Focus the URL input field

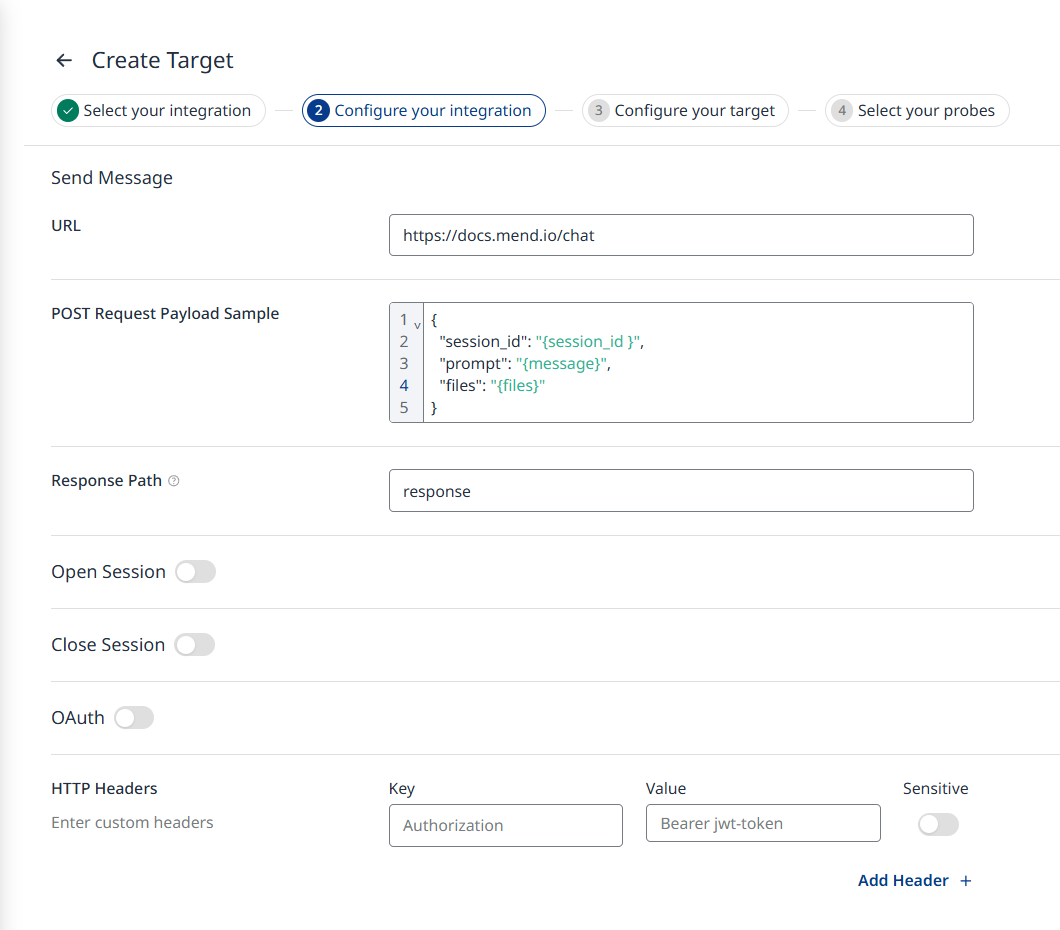[680, 236]
